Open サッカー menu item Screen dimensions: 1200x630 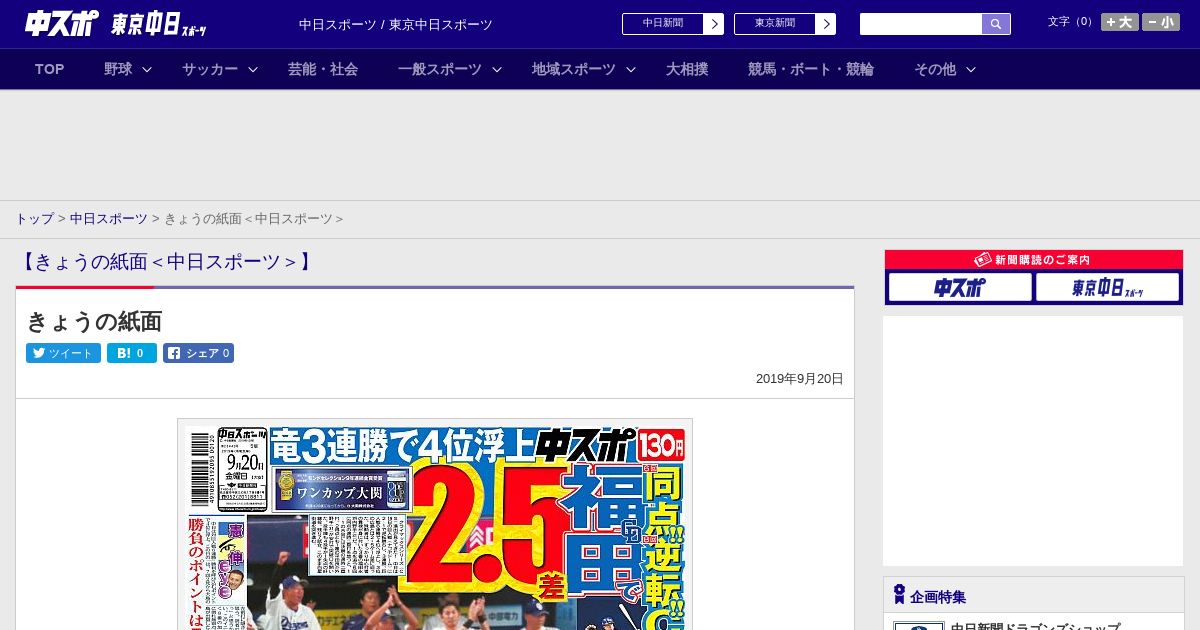[210, 69]
